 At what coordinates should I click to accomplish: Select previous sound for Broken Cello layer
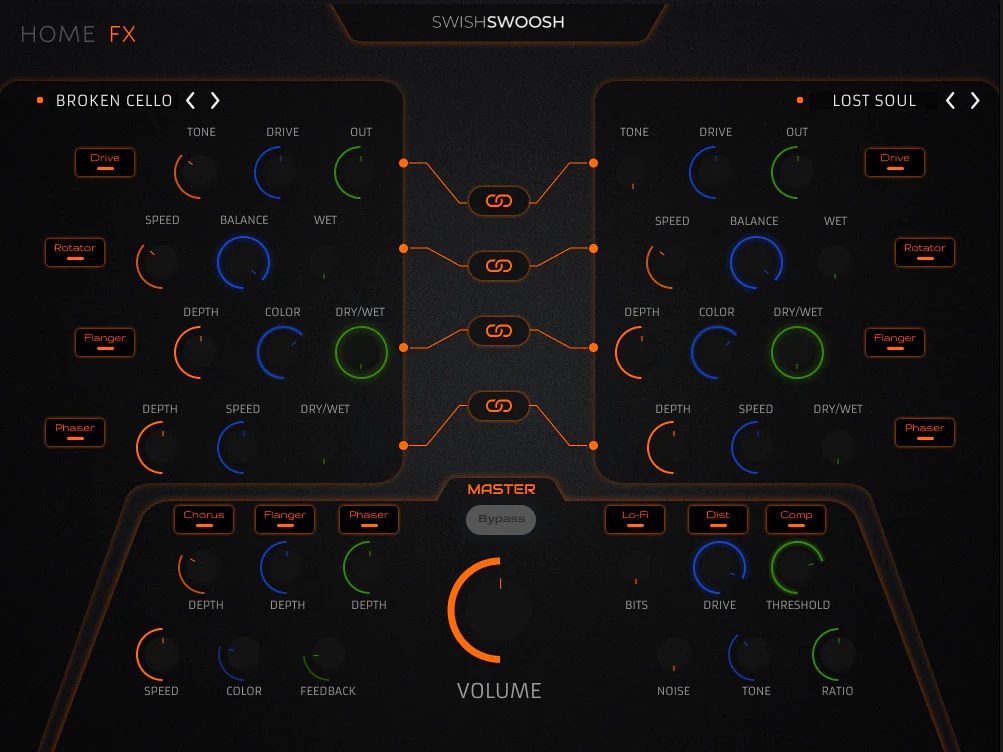[x=190, y=100]
